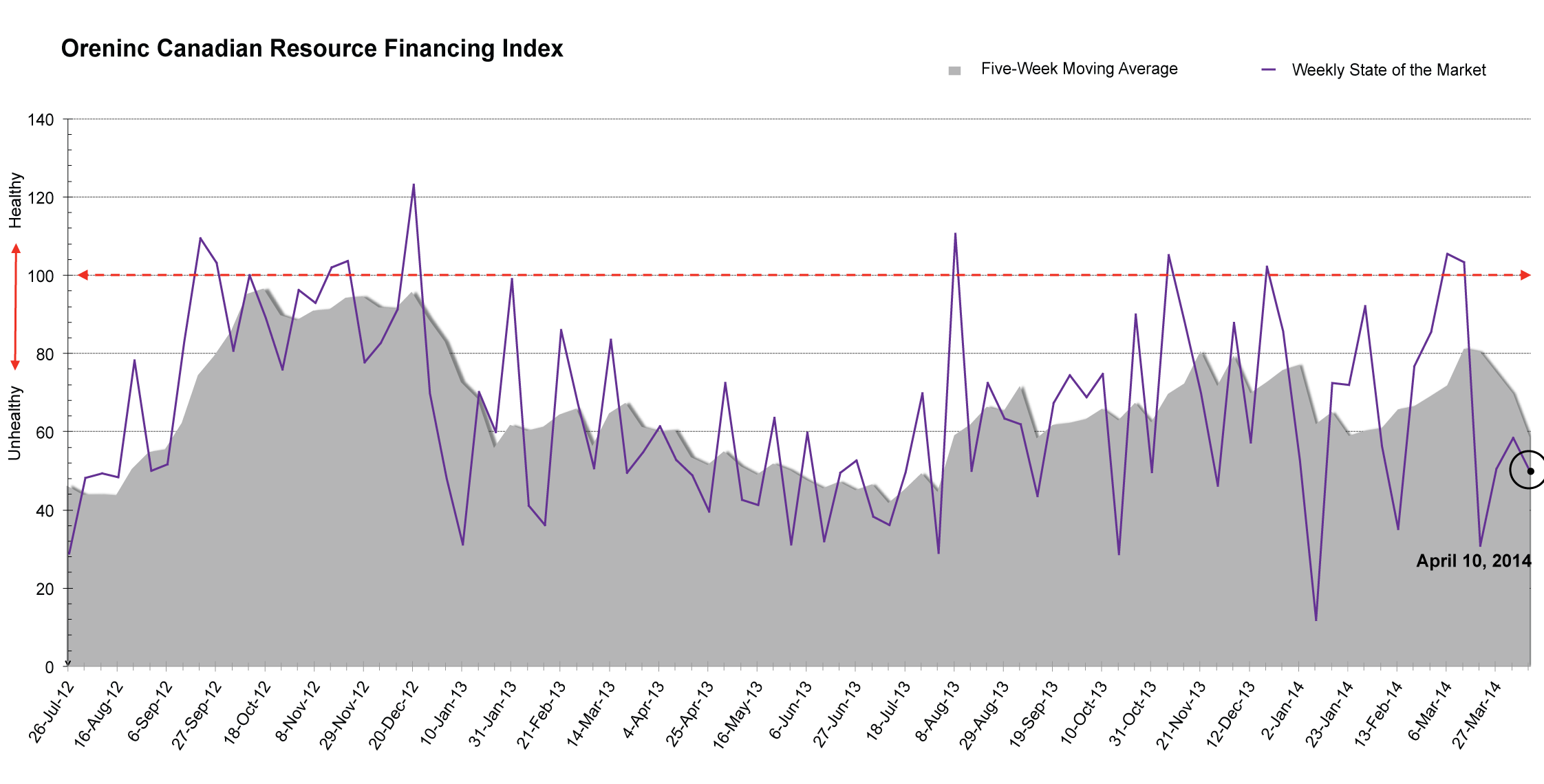Click the 27-Sep-12 date label
The image size is (1544, 784).
coord(196,715)
